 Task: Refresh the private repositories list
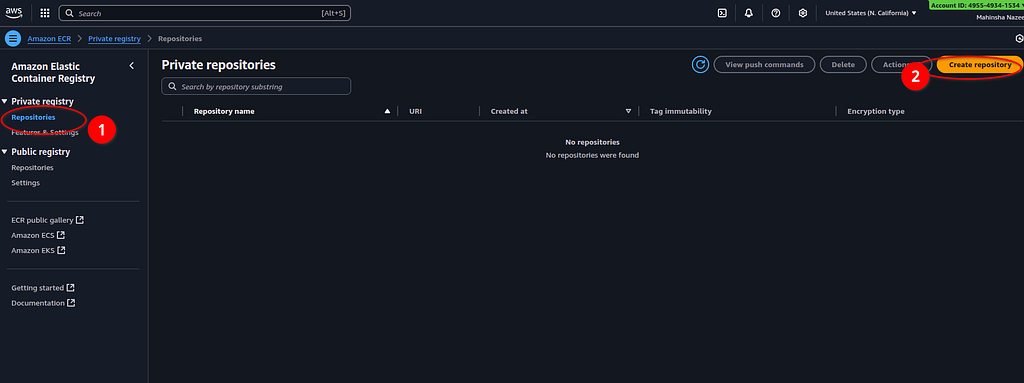click(701, 65)
